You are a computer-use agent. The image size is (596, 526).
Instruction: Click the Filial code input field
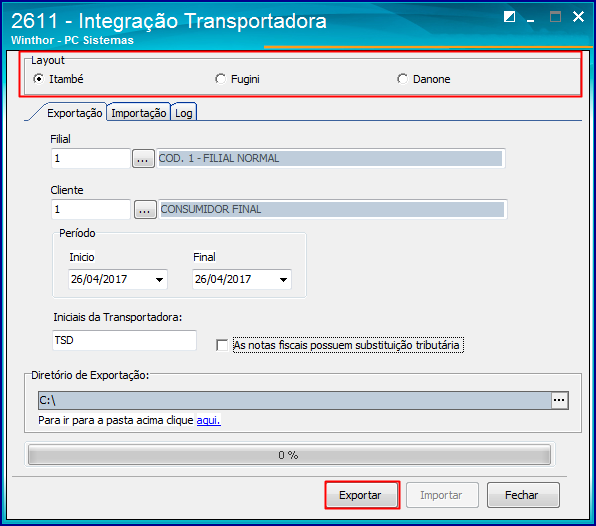point(91,158)
